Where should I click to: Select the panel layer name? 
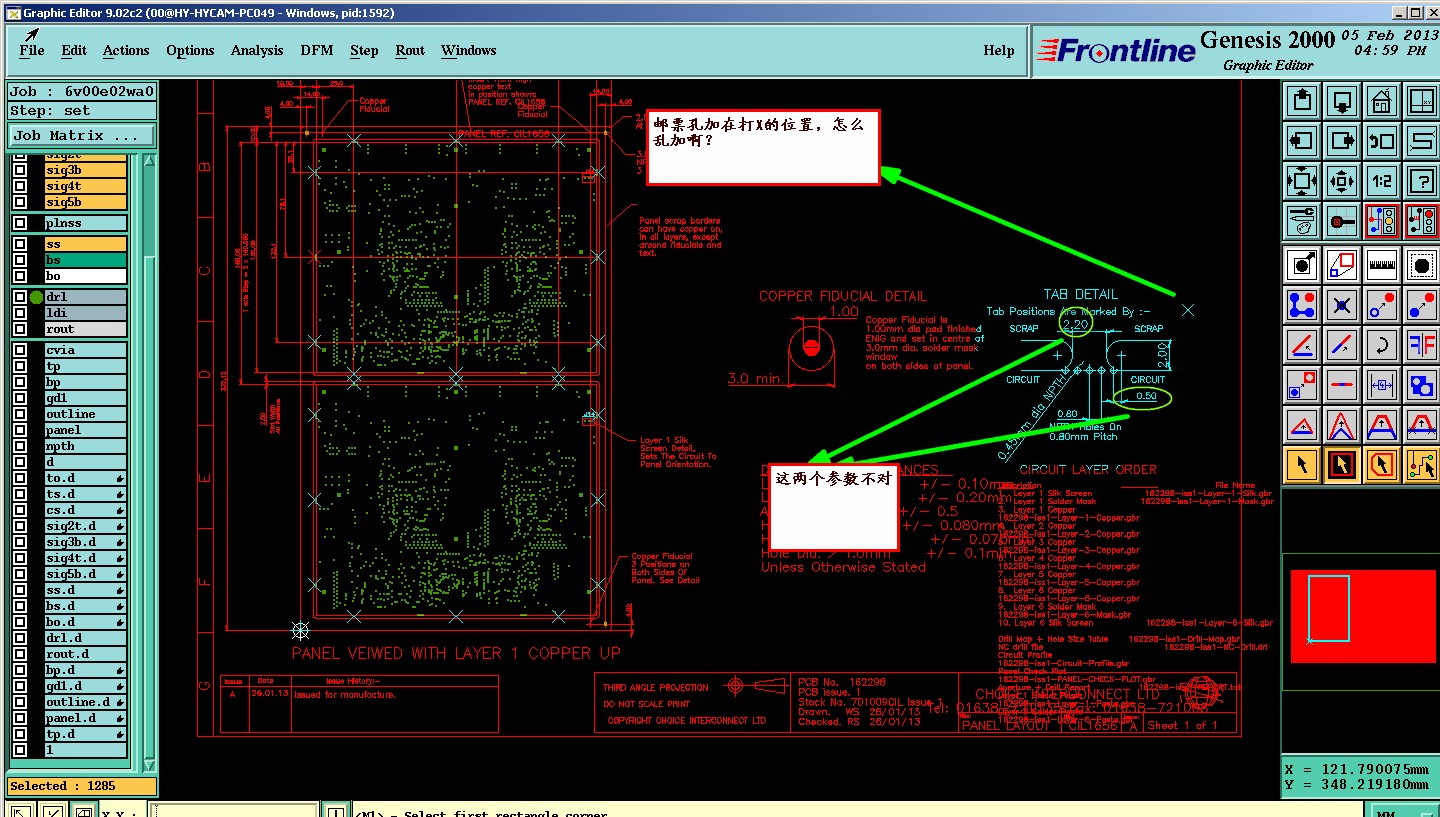[x=86, y=430]
